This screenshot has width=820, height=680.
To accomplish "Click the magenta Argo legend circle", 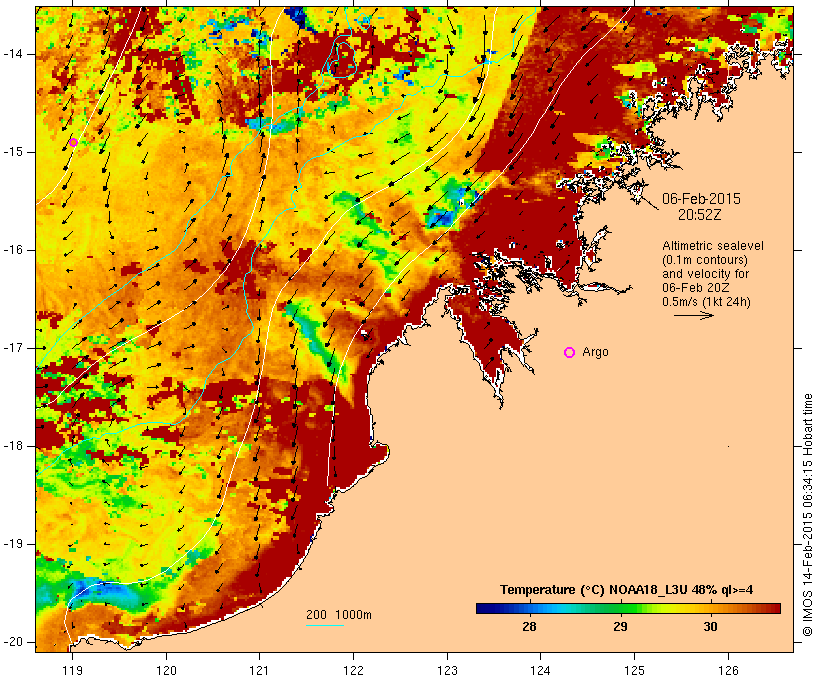I will 570,353.
